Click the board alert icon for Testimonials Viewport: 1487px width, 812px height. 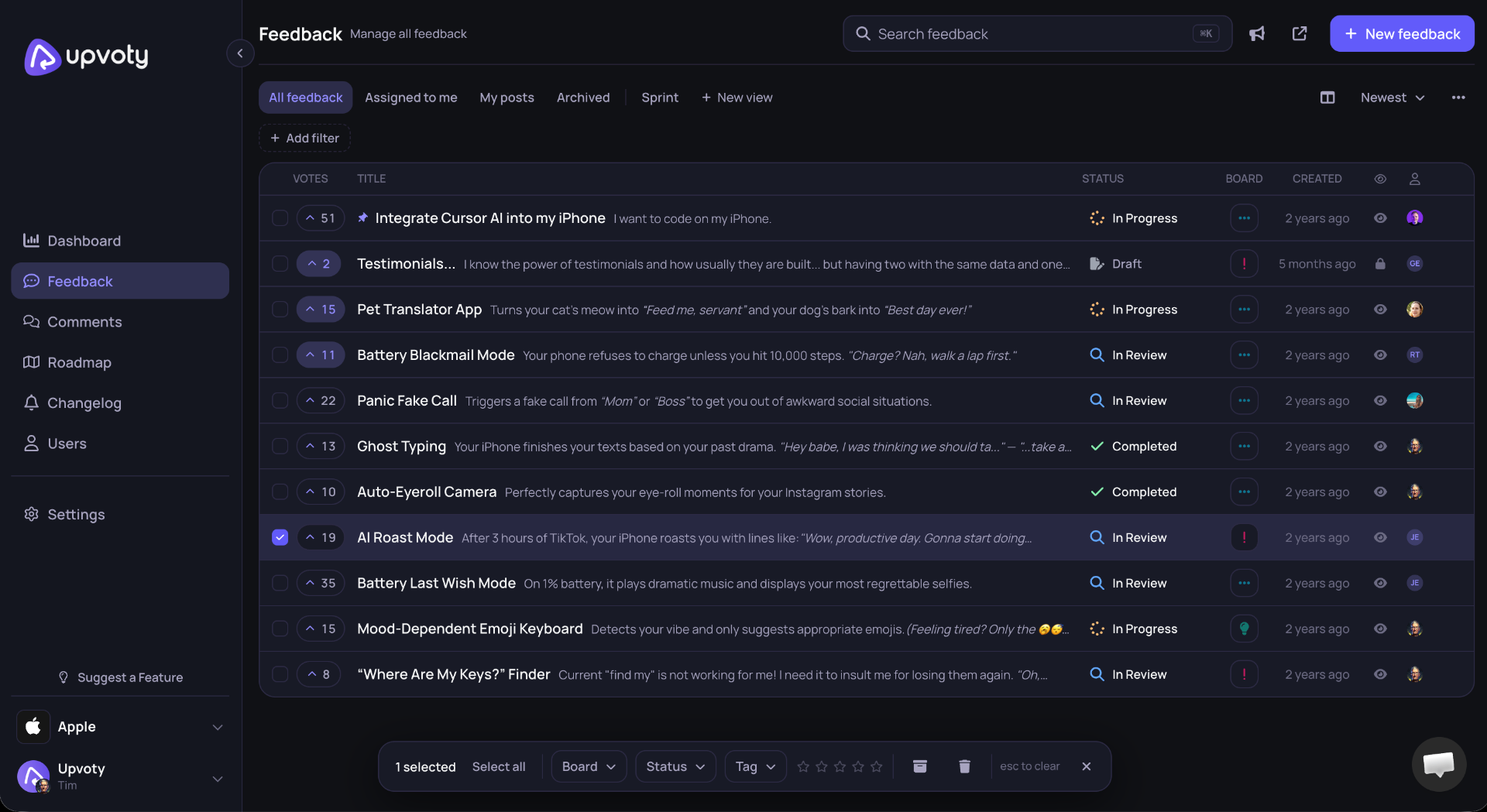(x=1244, y=264)
